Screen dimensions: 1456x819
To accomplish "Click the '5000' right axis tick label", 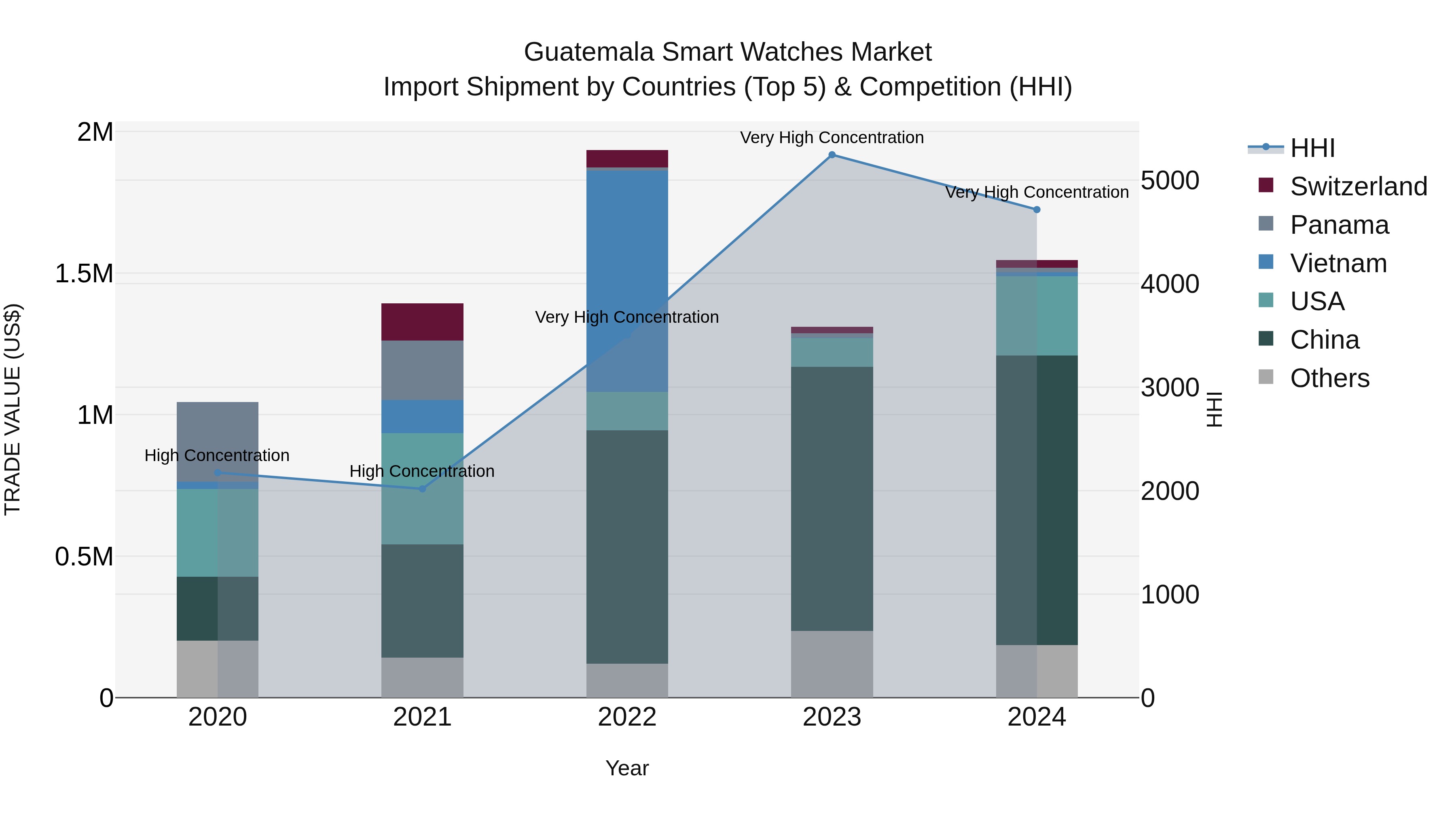I will (1169, 180).
